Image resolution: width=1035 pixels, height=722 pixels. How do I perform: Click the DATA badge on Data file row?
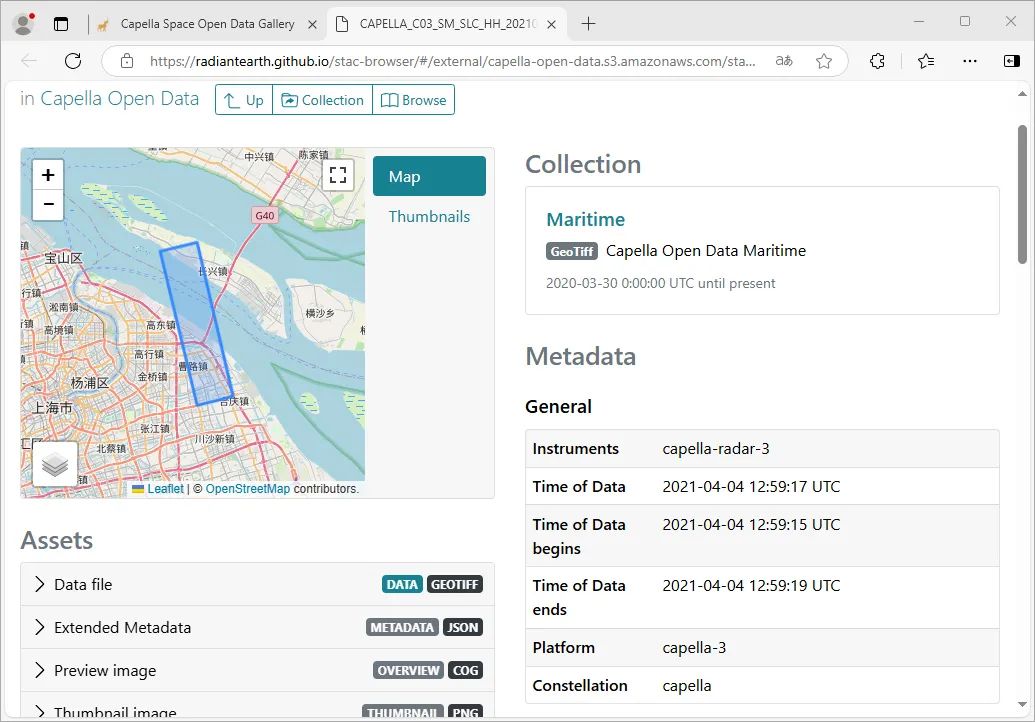(x=402, y=585)
